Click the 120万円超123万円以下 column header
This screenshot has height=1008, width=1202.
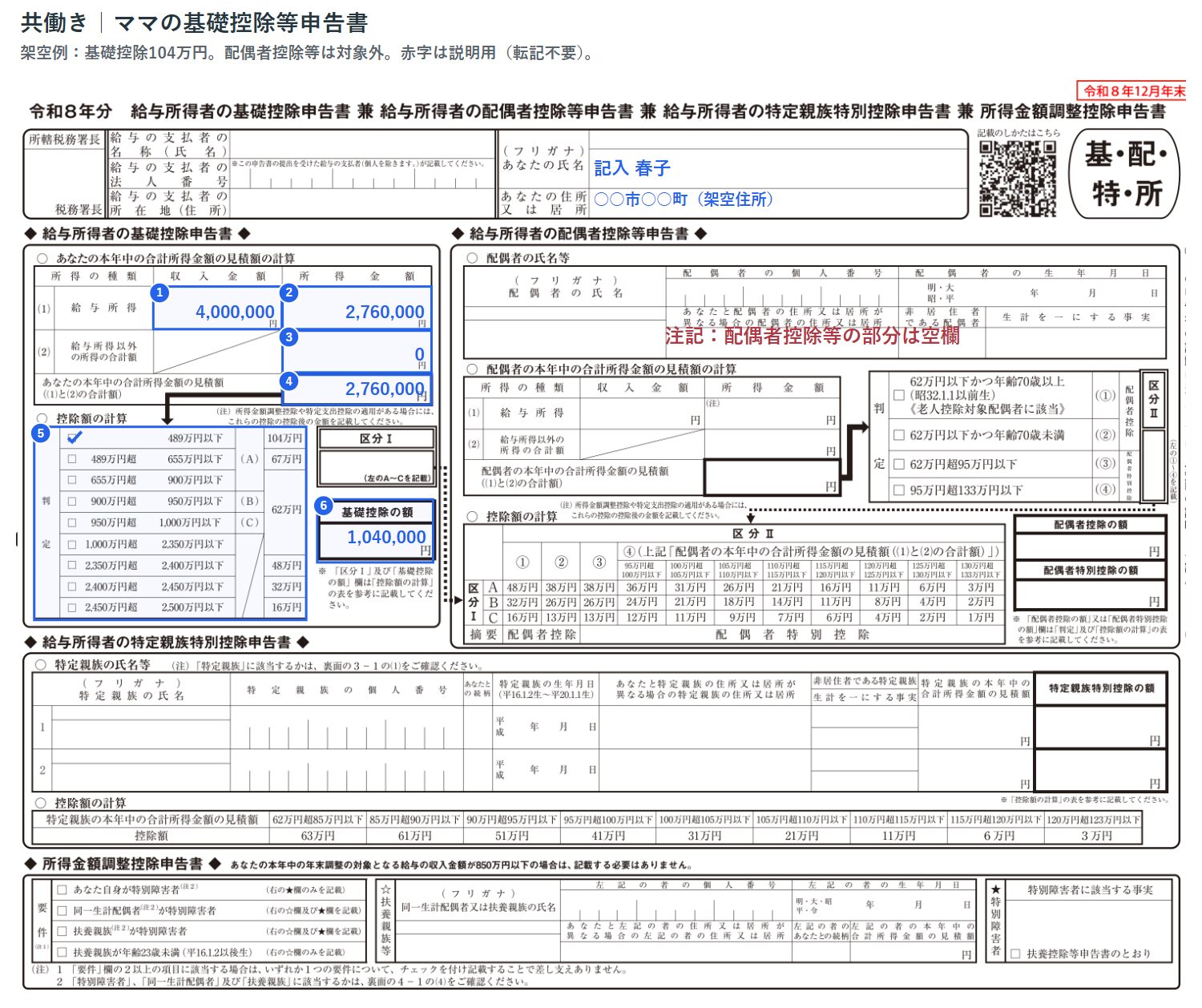tap(1093, 820)
